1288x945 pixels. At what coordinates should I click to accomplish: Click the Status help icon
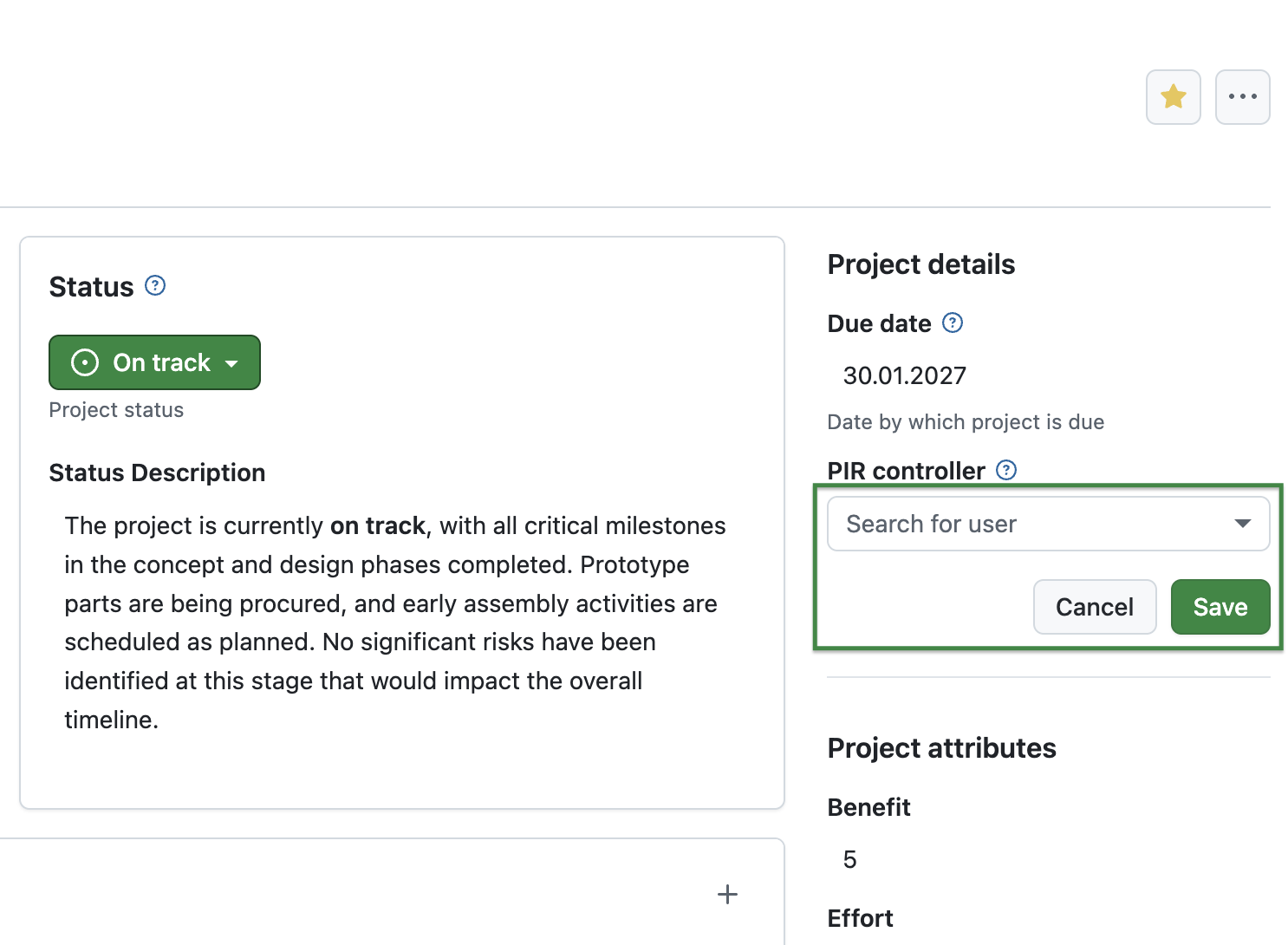(x=154, y=285)
